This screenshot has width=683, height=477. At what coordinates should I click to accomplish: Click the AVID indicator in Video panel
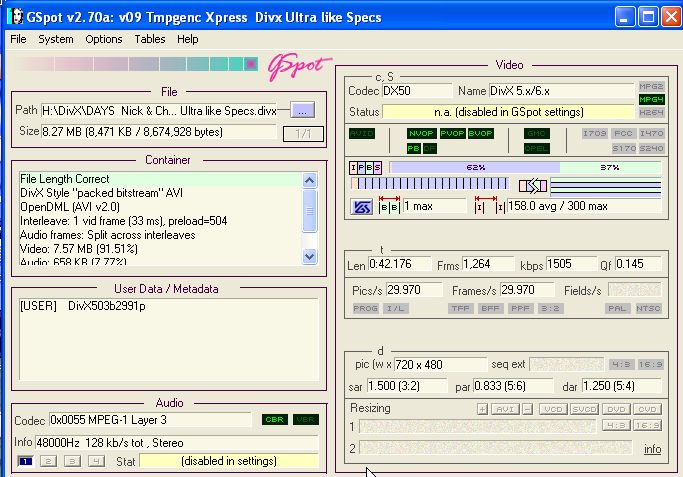click(362, 133)
